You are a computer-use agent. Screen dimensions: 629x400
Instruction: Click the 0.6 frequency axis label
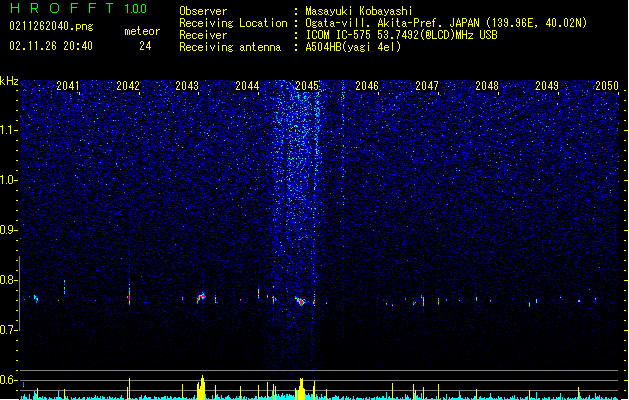click(x=8, y=380)
